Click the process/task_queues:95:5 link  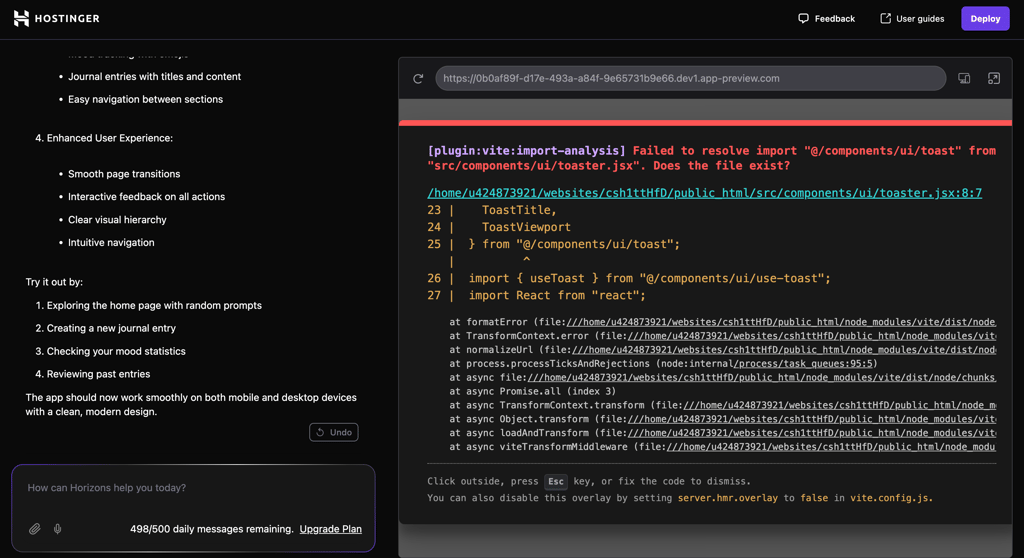pos(803,363)
